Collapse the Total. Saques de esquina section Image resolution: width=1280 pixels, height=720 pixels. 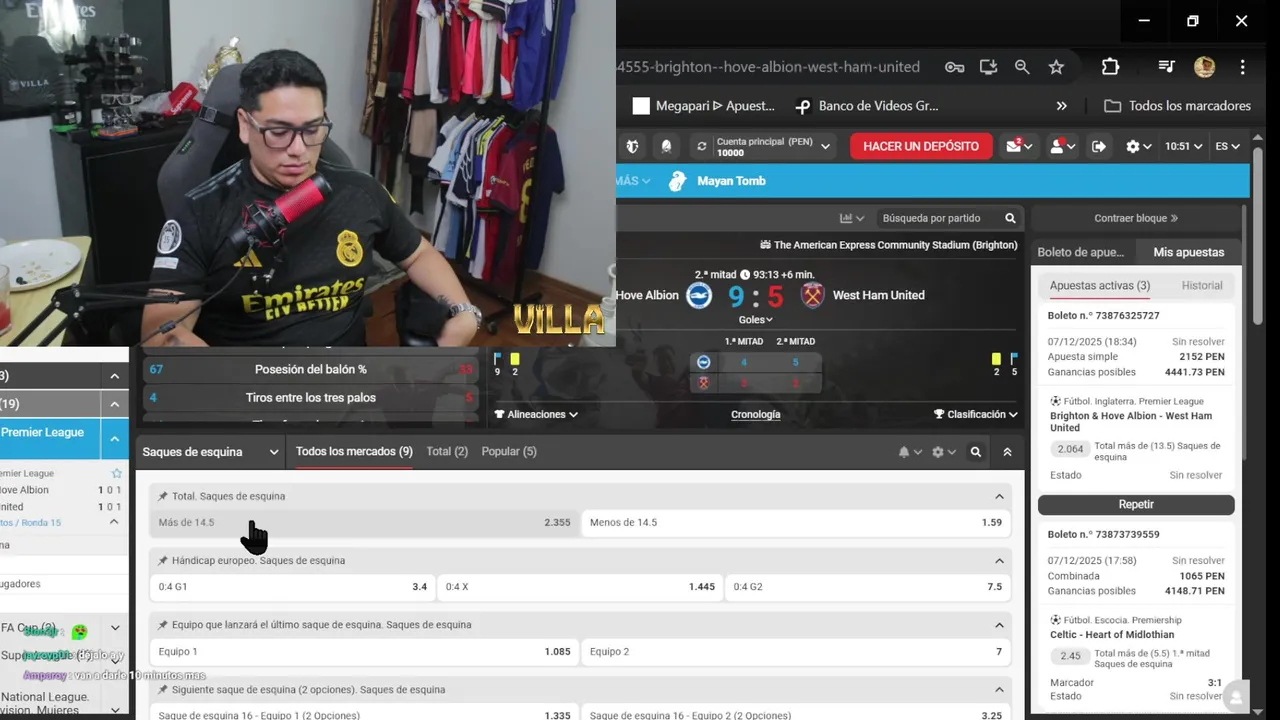[x=999, y=496]
